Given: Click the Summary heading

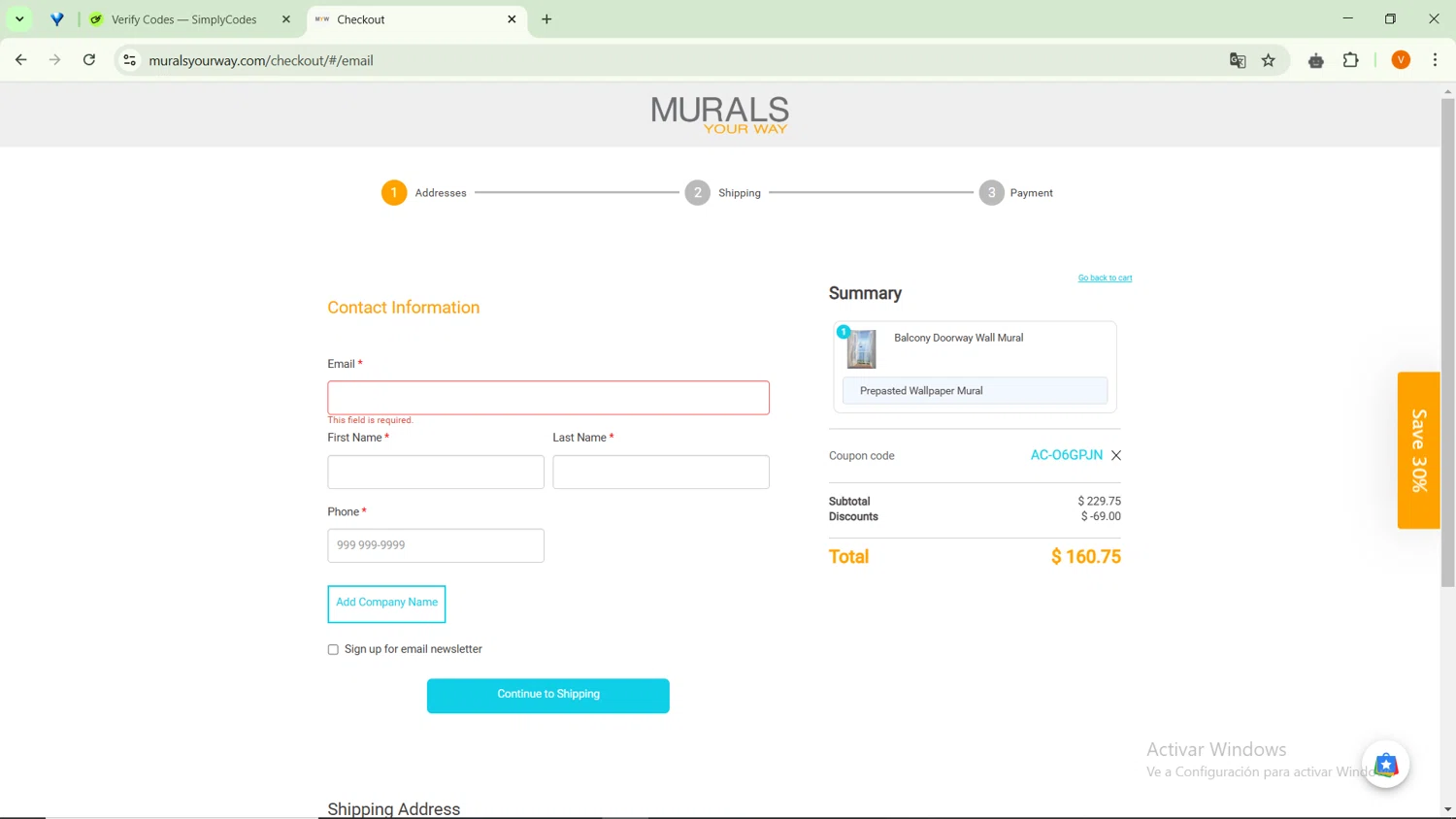Looking at the screenshot, I should click(x=865, y=293).
